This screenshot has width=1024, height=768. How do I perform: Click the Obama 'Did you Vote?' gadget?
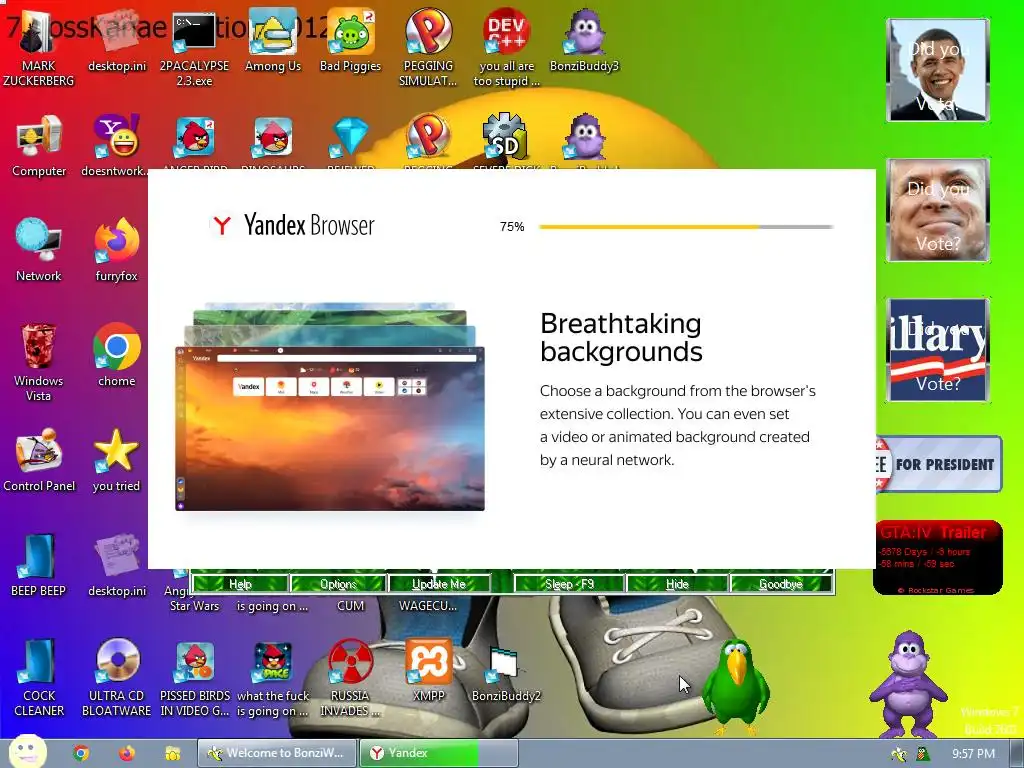pos(938,70)
